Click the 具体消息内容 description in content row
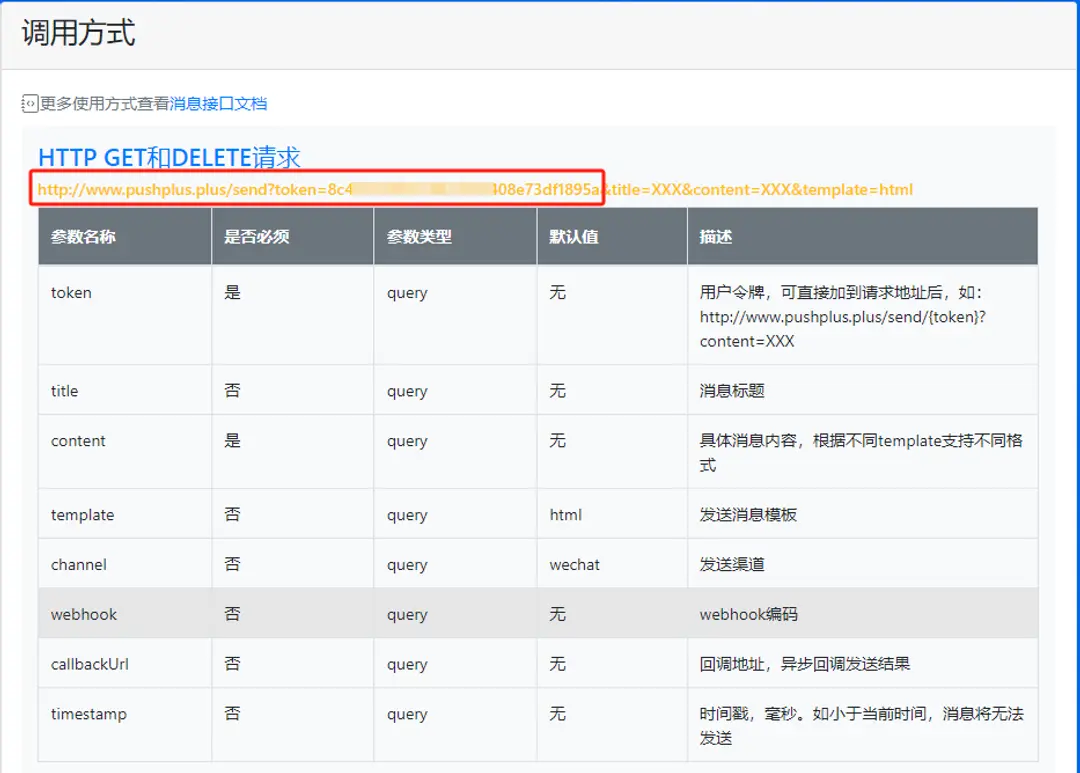The height and width of the screenshot is (773, 1080). click(863, 452)
